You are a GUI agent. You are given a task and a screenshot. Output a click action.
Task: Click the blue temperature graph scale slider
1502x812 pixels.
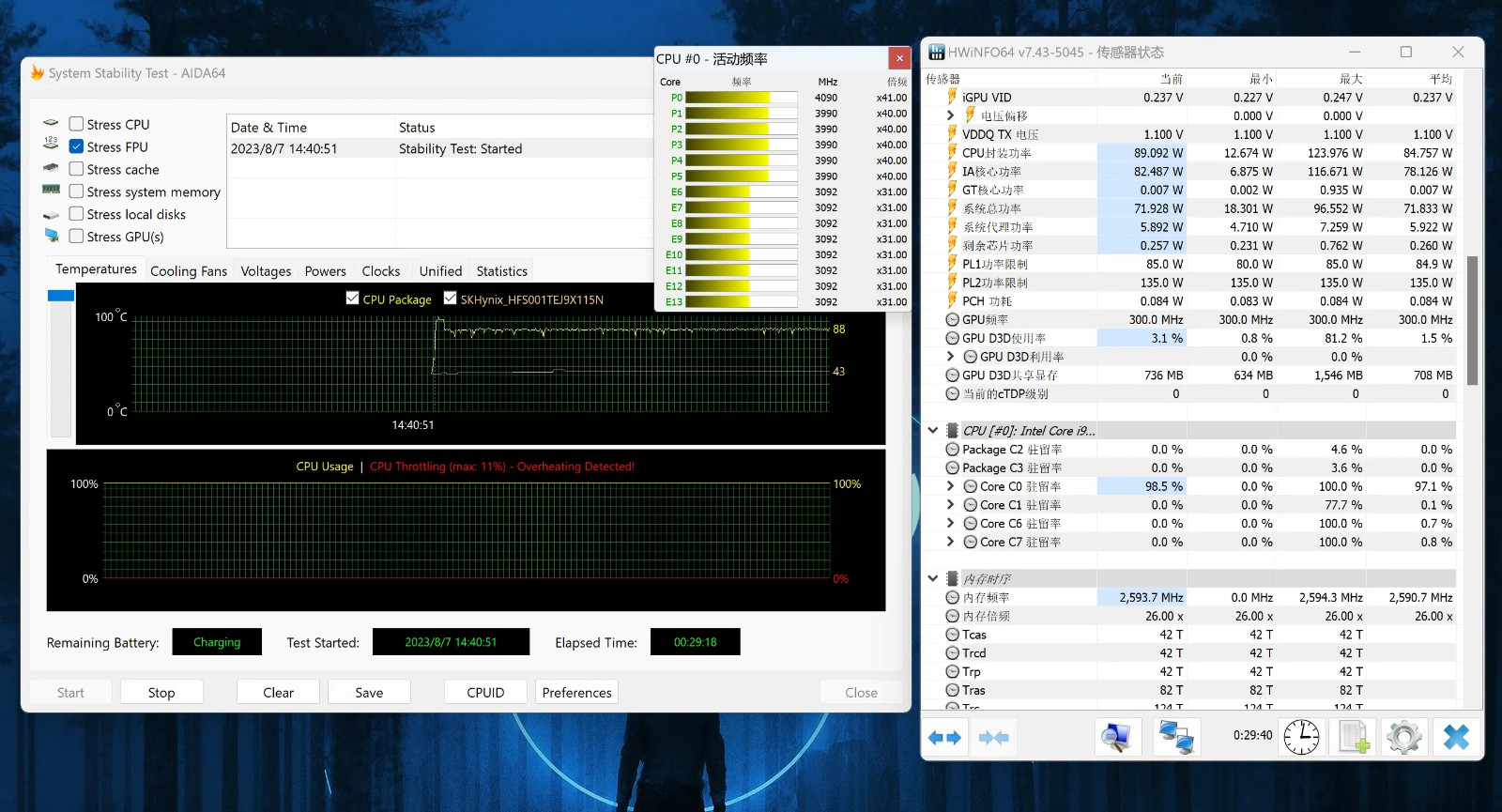61,296
